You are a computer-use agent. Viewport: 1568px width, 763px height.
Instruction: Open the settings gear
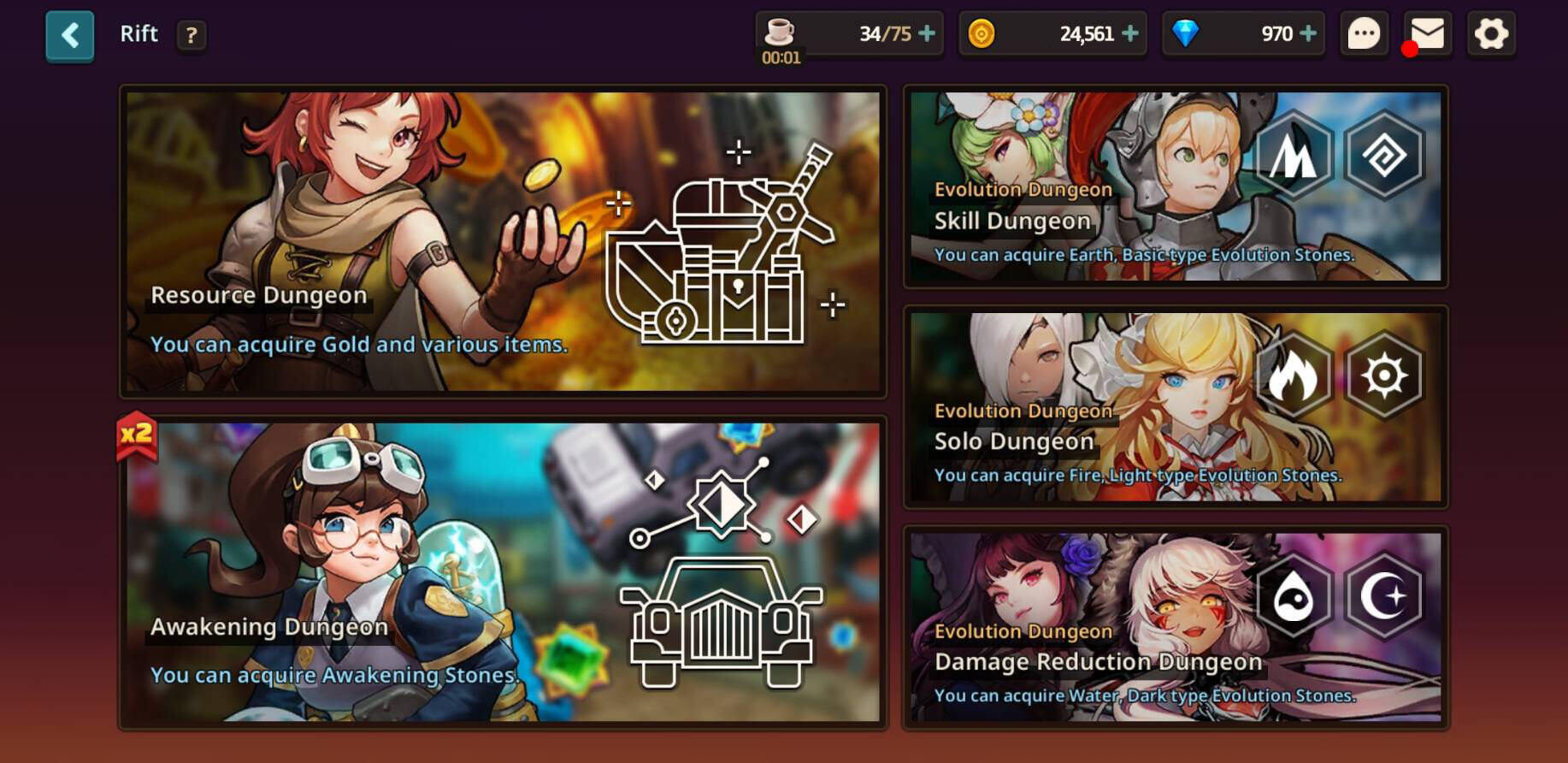coord(1491,34)
